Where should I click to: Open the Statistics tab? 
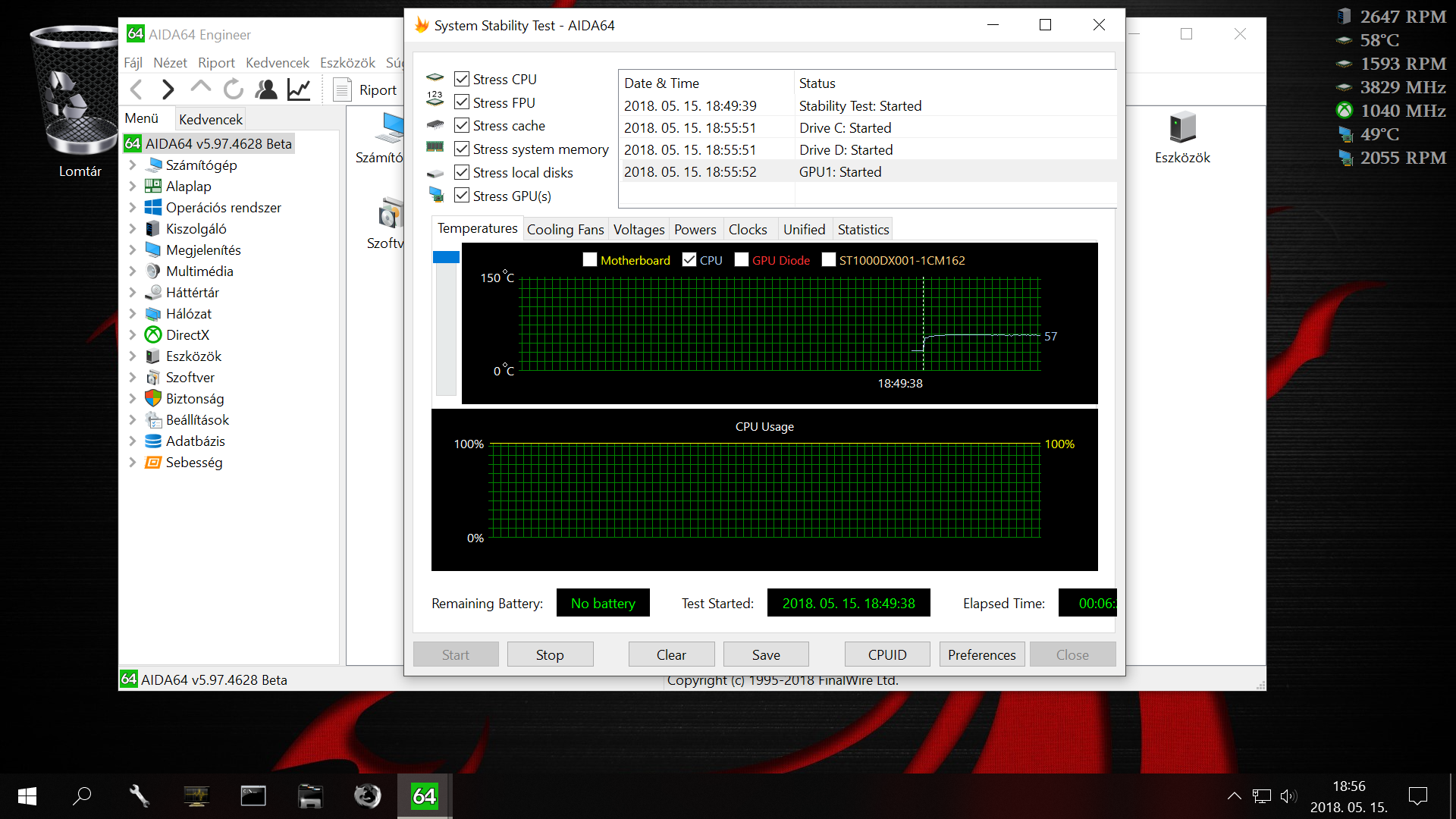[863, 229]
